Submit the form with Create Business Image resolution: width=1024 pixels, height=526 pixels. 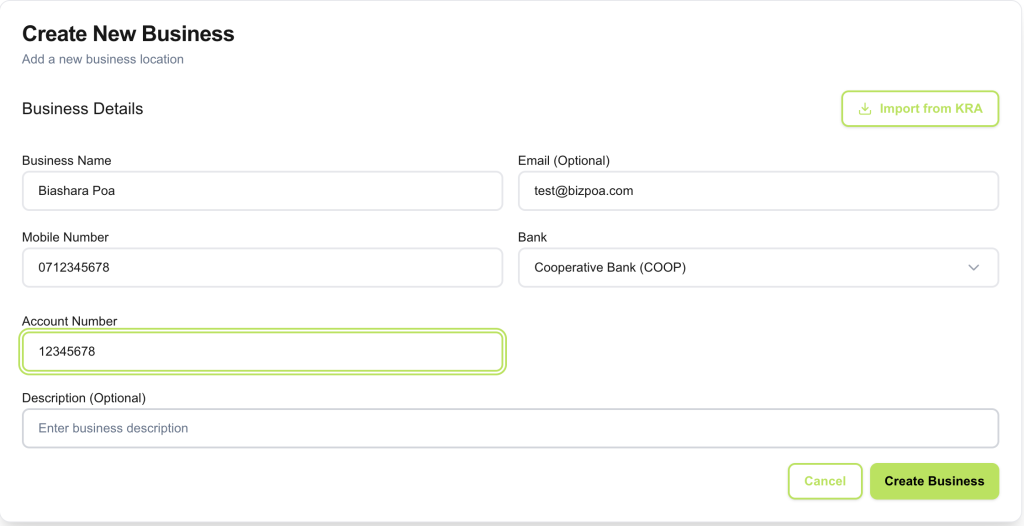point(934,481)
